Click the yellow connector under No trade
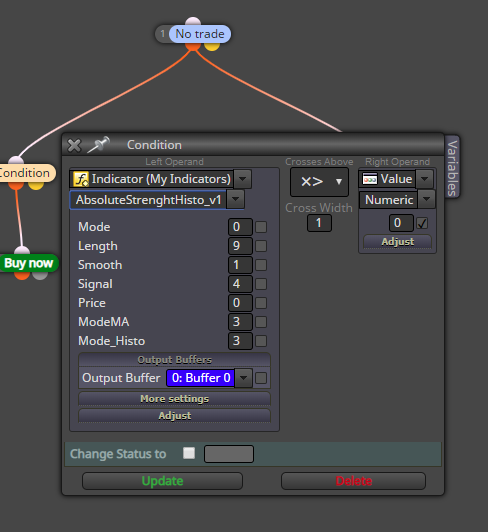488x532 pixels. tap(212, 46)
